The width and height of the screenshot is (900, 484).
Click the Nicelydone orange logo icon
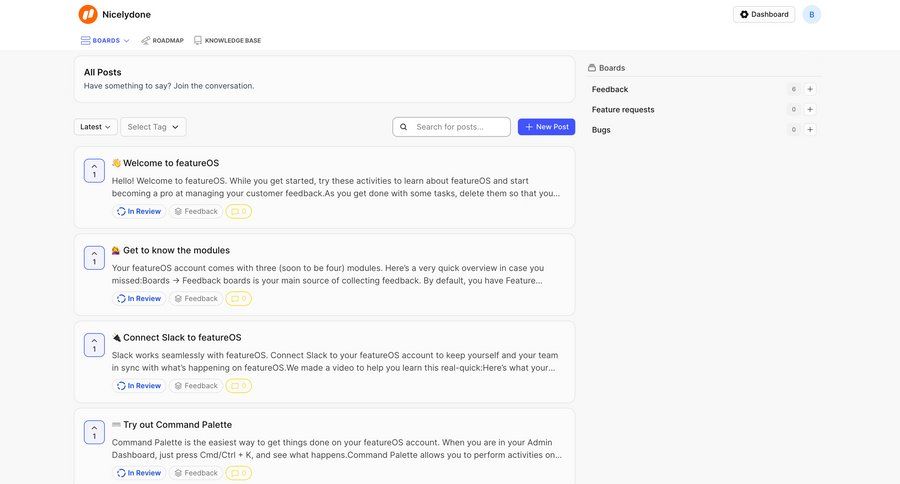(x=88, y=14)
